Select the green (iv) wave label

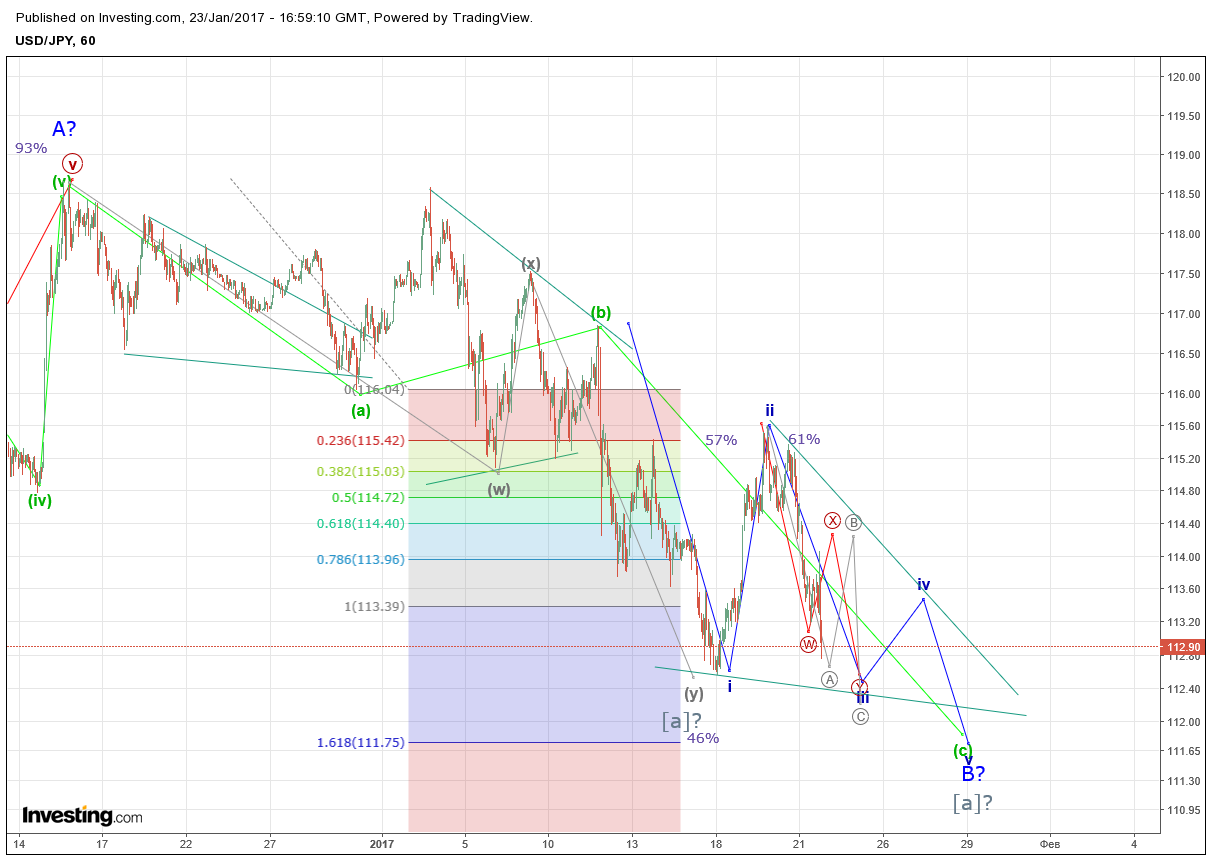click(40, 501)
